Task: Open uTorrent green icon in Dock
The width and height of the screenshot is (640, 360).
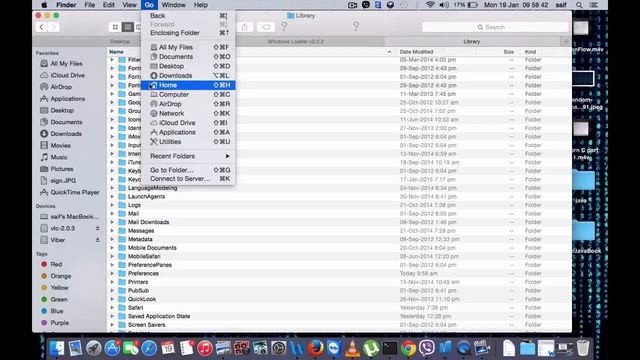Action: (x=371, y=348)
